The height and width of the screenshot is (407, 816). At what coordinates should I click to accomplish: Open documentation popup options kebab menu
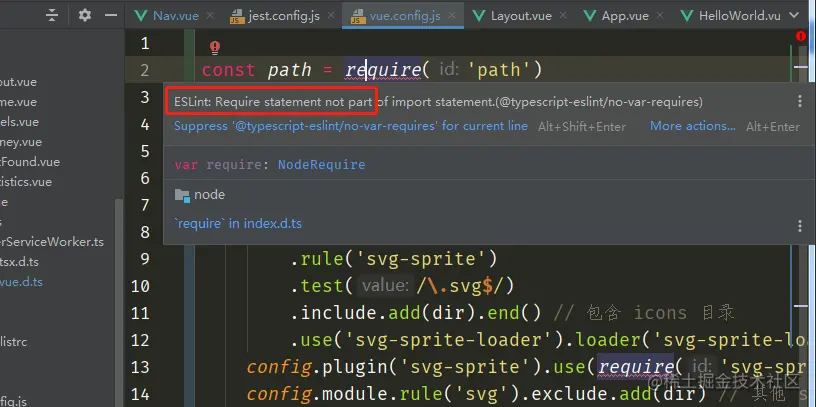click(x=800, y=225)
